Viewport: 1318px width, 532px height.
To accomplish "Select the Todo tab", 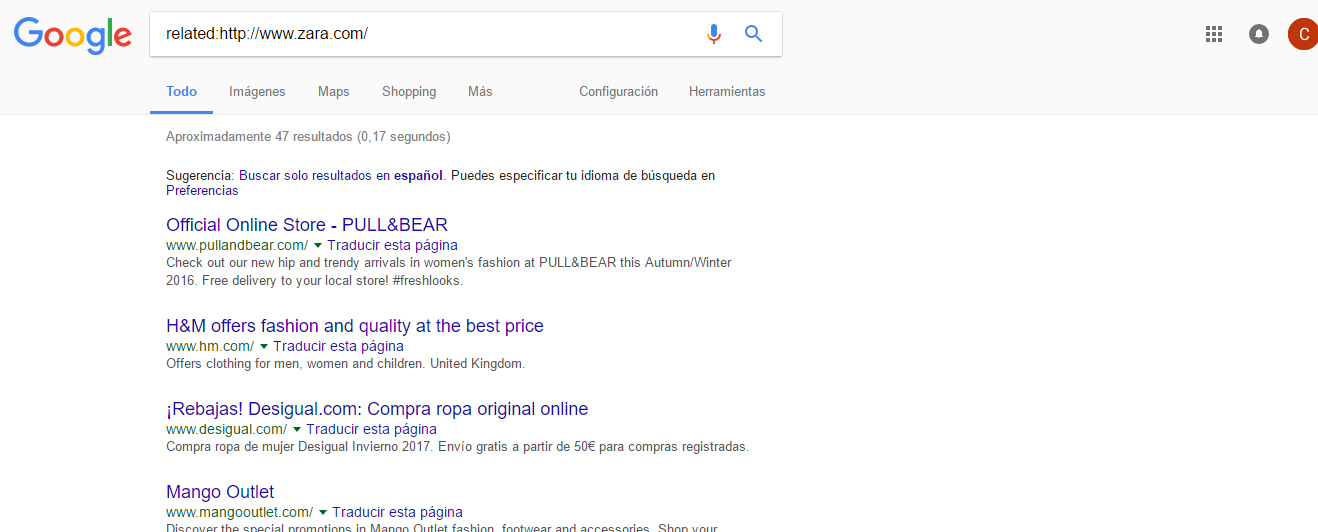I will point(181,91).
